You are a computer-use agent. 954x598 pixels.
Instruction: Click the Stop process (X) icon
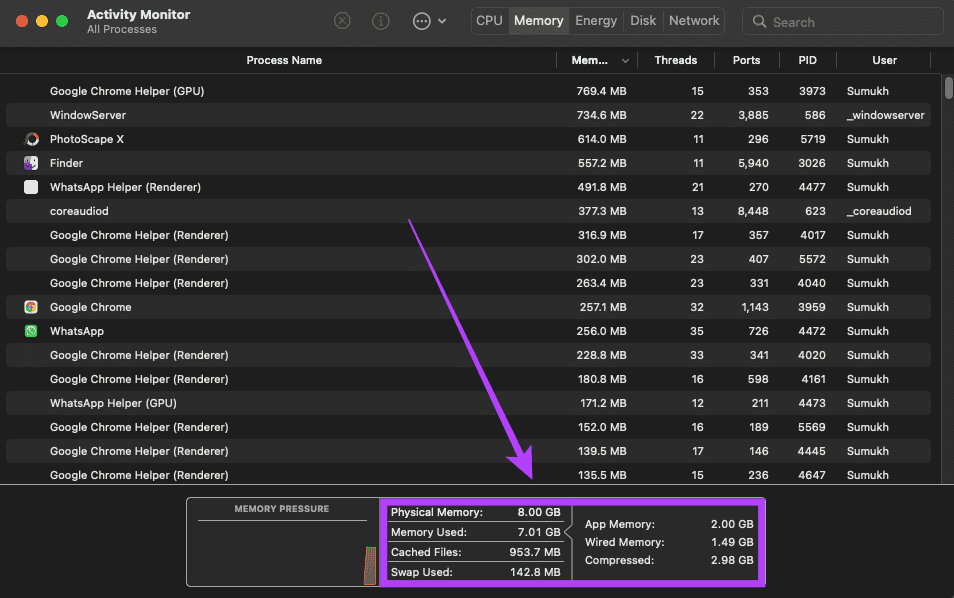pyautogui.click(x=343, y=21)
